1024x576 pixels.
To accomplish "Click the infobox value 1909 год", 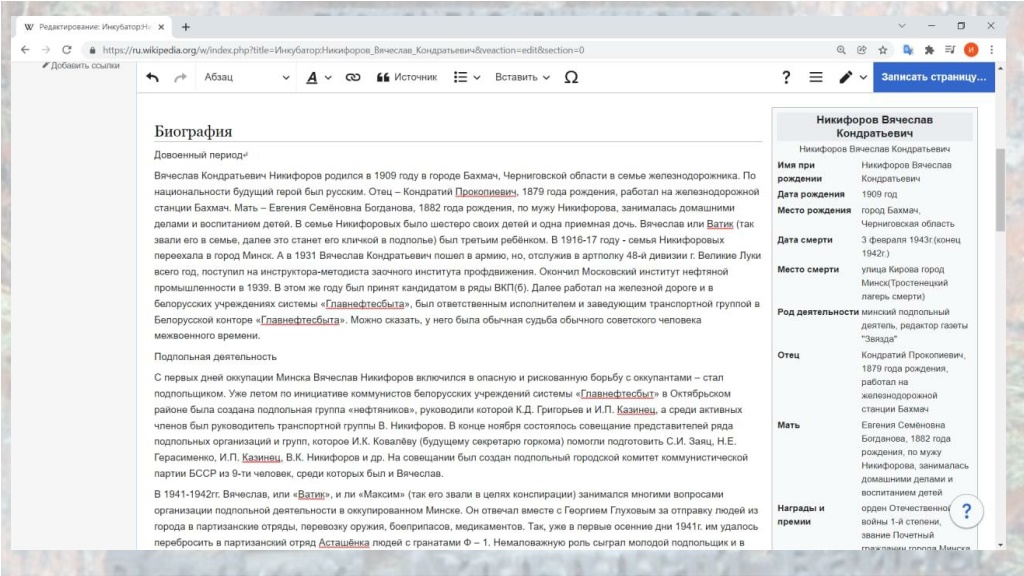I will coord(879,194).
